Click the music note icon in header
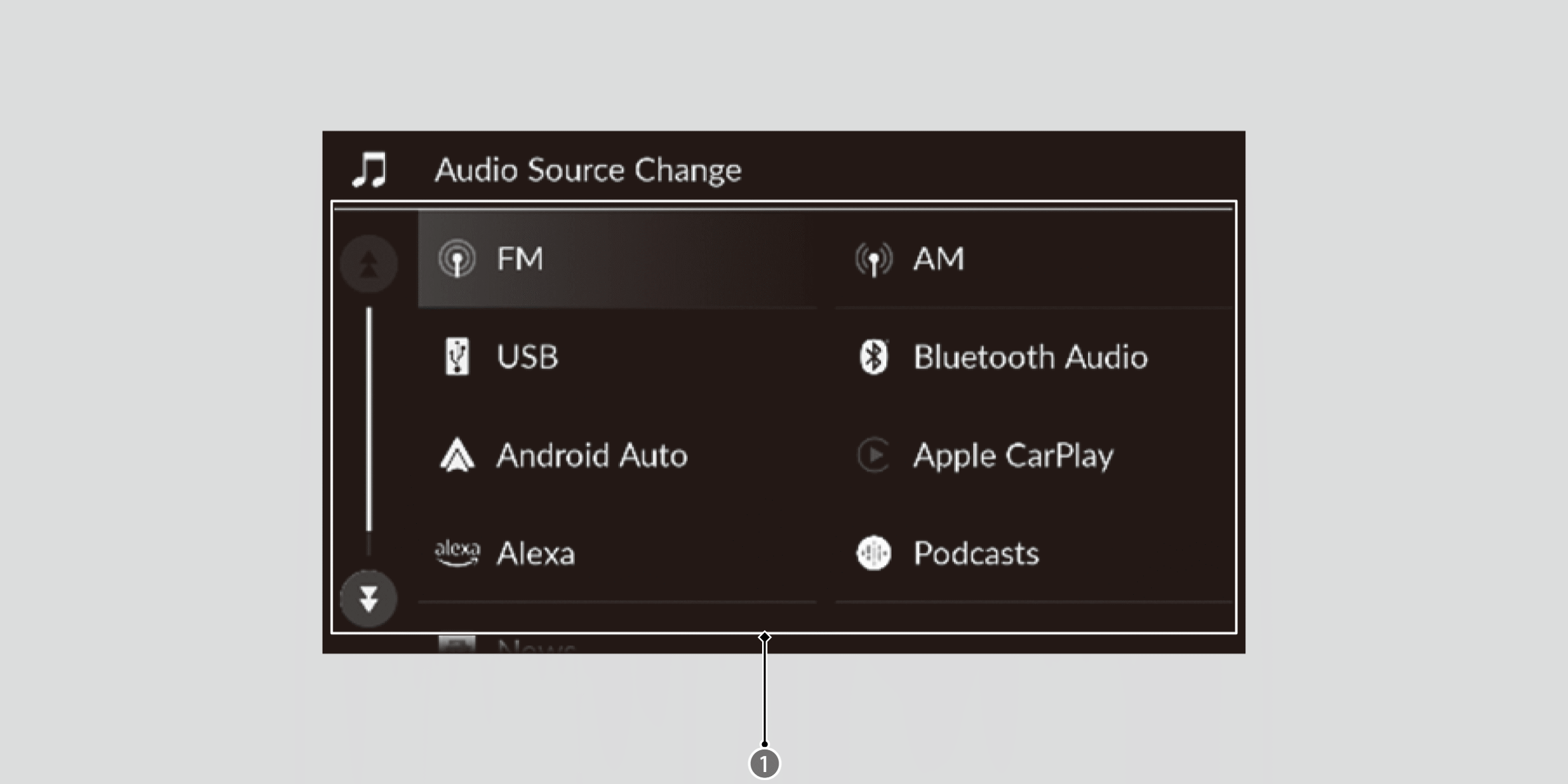The image size is (1568, 784). click(x=370, y=169)
